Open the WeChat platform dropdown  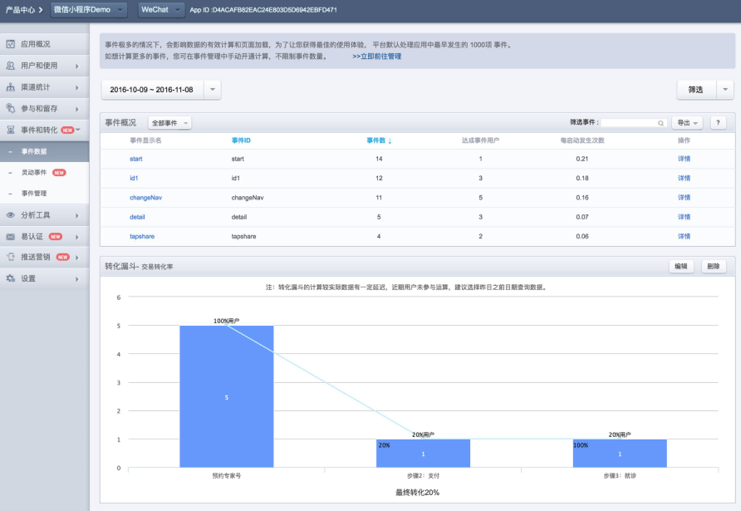pos(160,9)
